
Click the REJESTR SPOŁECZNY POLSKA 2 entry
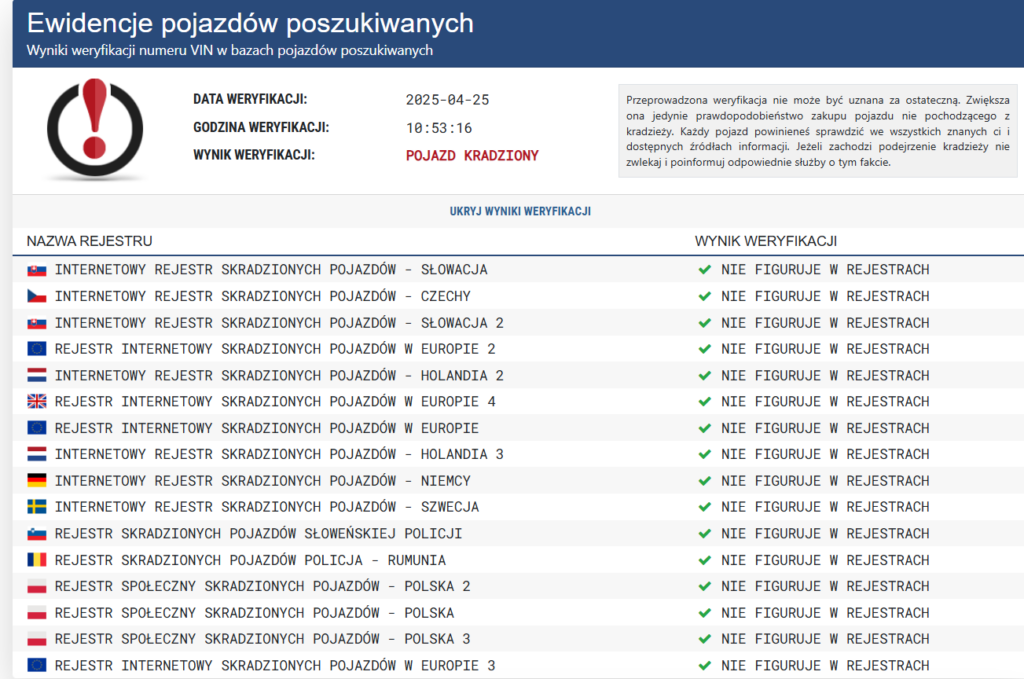[x=262, y=586]
